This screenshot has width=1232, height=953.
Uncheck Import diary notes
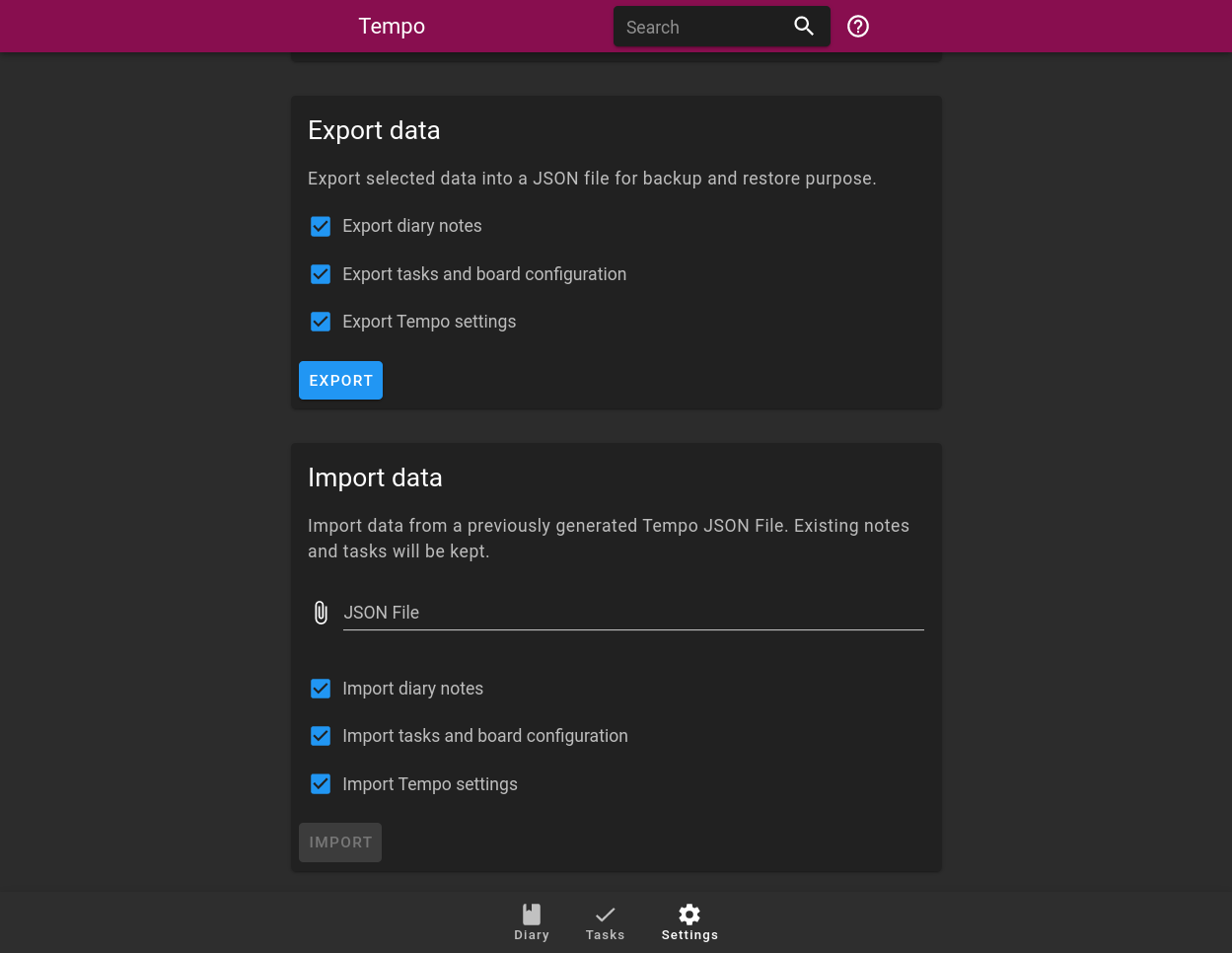321,689
